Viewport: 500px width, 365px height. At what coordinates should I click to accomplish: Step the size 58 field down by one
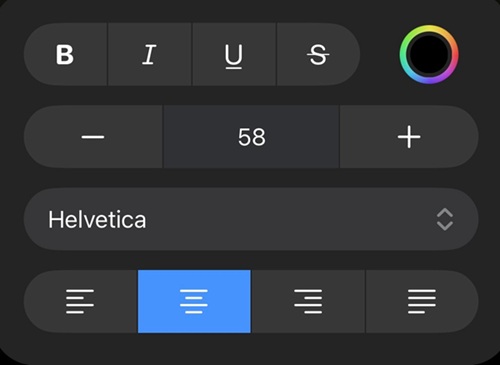93,137
